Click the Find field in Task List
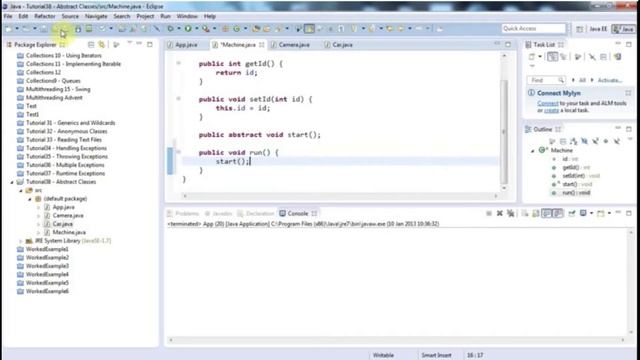Viewport: 640px width, 360px height. click(546, 80)
